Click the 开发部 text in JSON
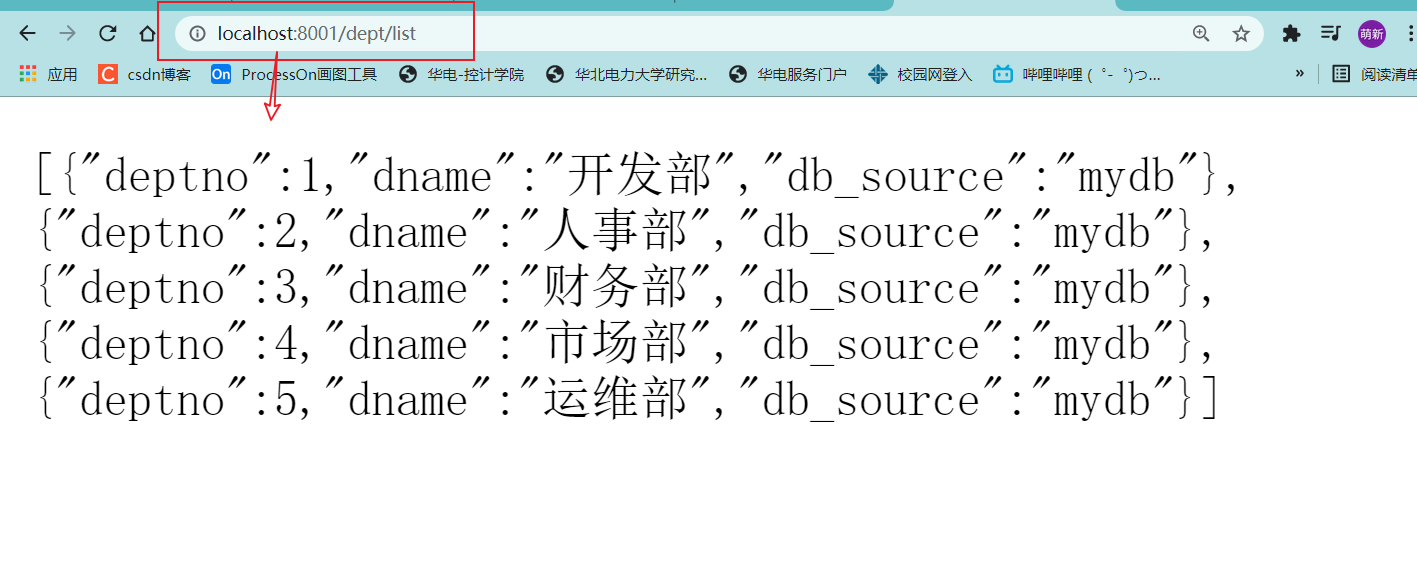The height and width of the screenshot is (573, 1417). coord(638,176)
